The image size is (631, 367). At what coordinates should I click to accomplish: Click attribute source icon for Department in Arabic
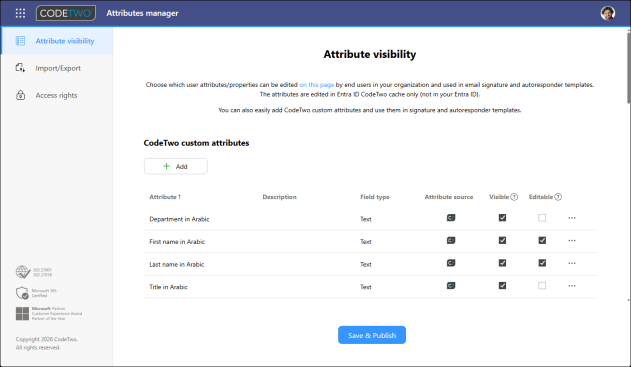click(x=451, y=218)
